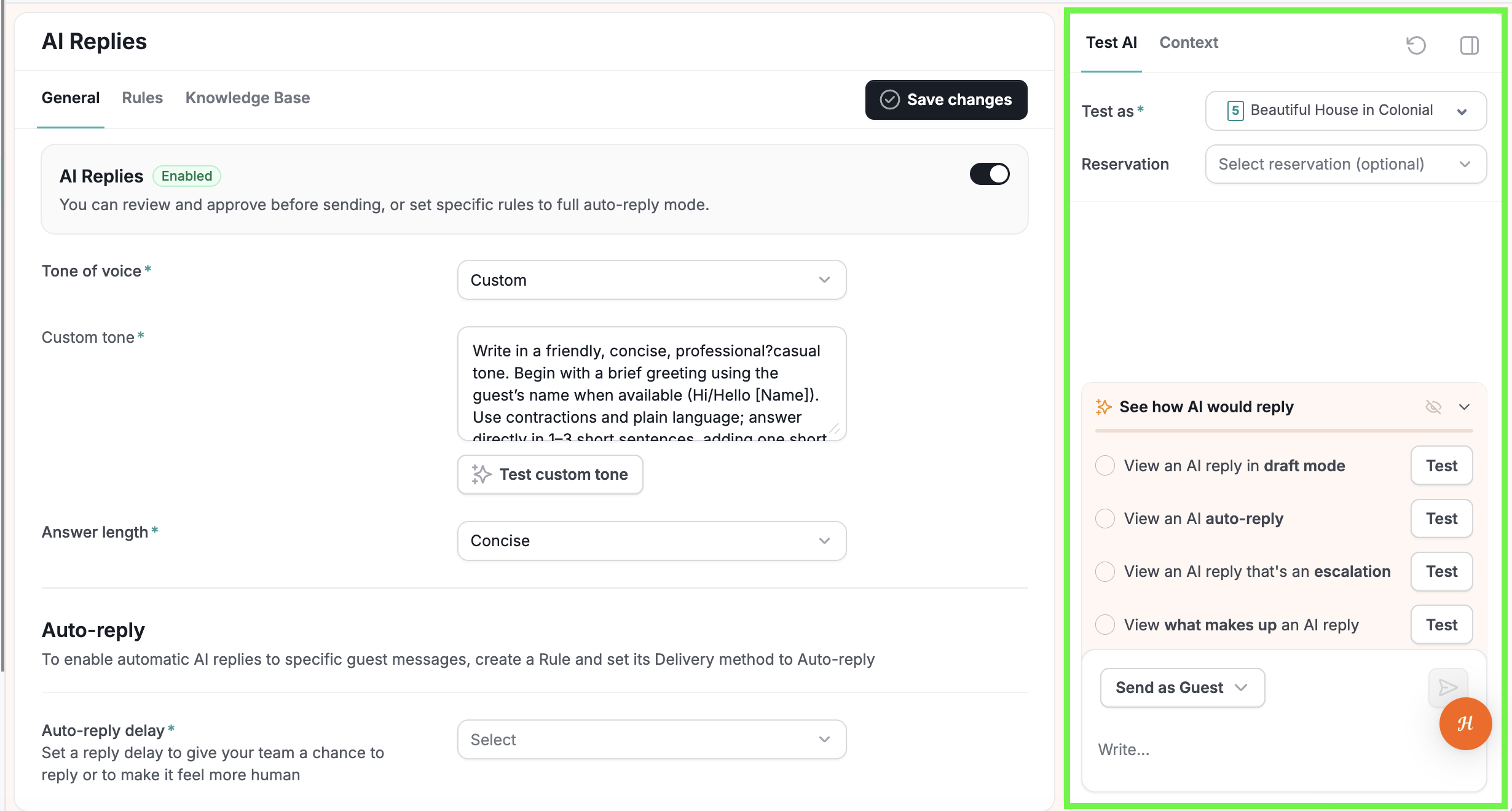Open the Test as listing dropdown

1346,111
